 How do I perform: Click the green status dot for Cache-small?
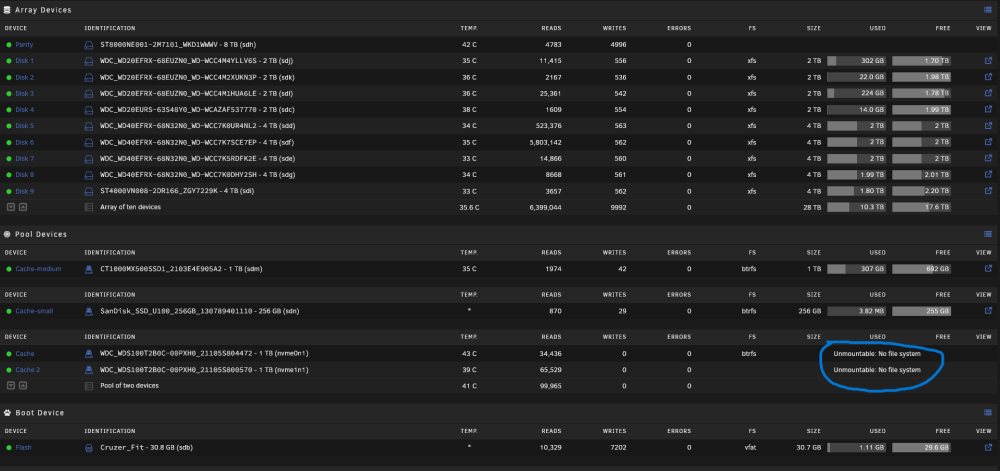[9, 311]
